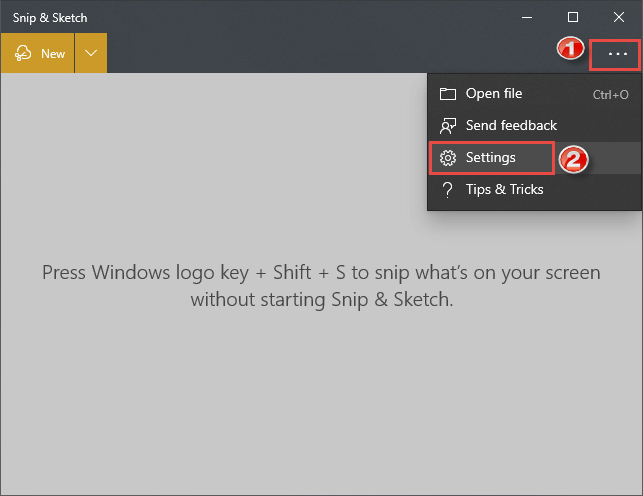Click the question mark Tips icon
Screen dimensions: 643x496
(x=447, y=190)
